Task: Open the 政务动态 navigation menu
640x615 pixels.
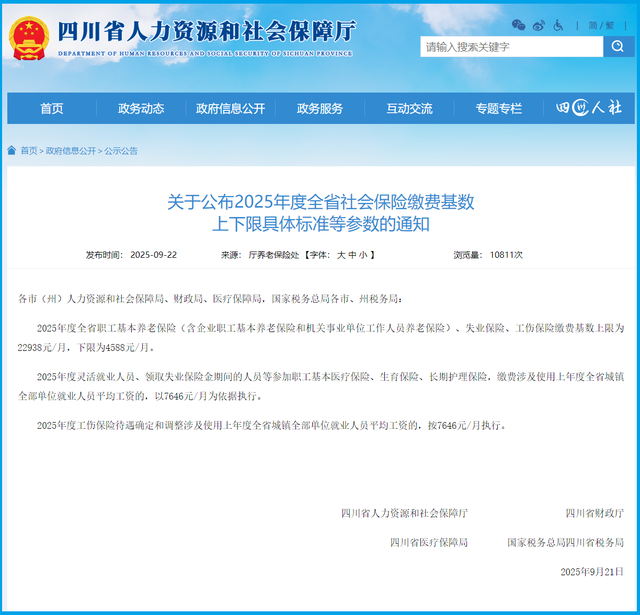Action: pyautogui.click(x=141, y=108)
